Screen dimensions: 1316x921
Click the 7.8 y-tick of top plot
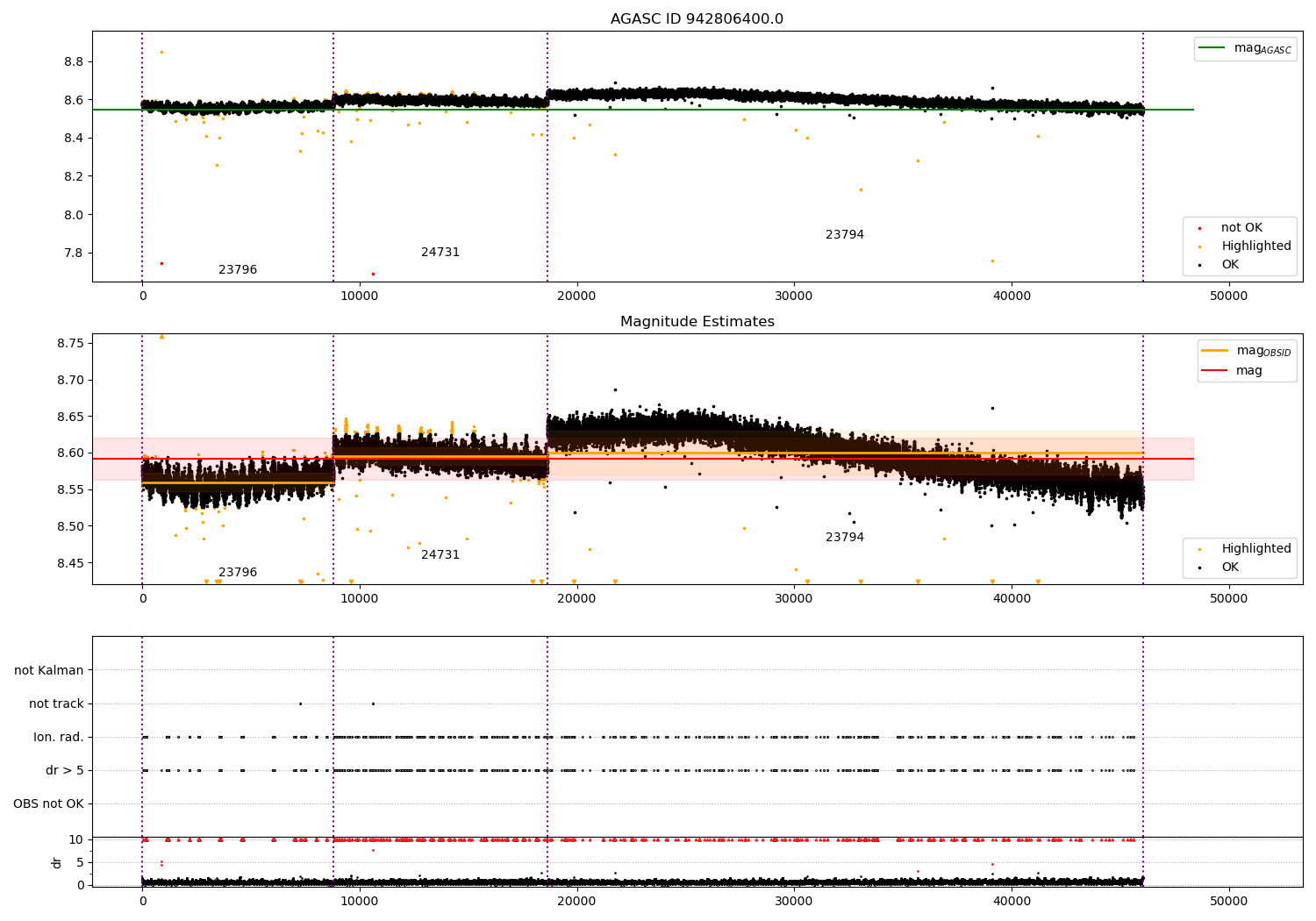[x=74, y=253]
